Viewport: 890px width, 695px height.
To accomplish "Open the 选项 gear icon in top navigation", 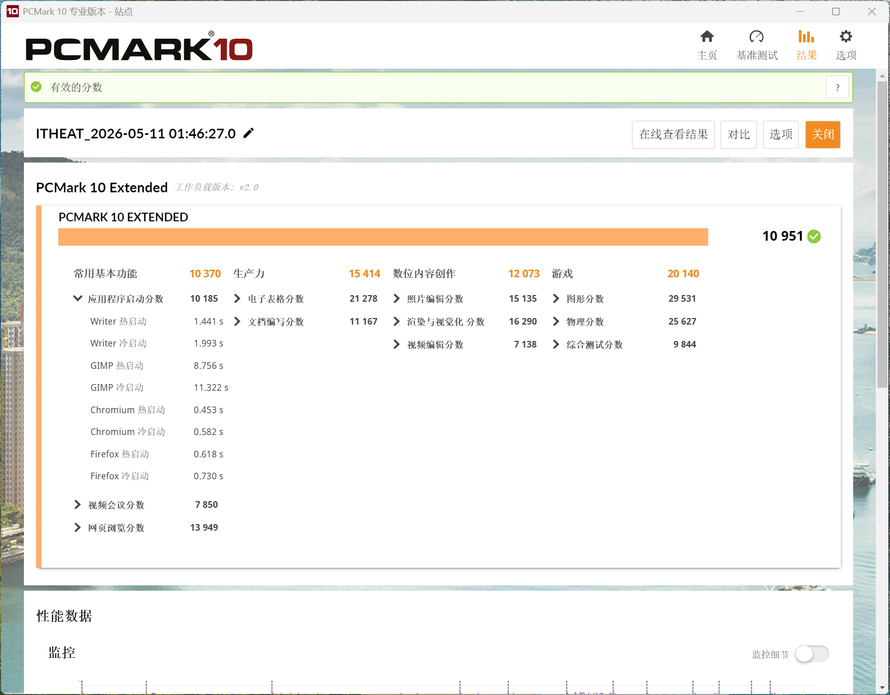I will 846,37.
